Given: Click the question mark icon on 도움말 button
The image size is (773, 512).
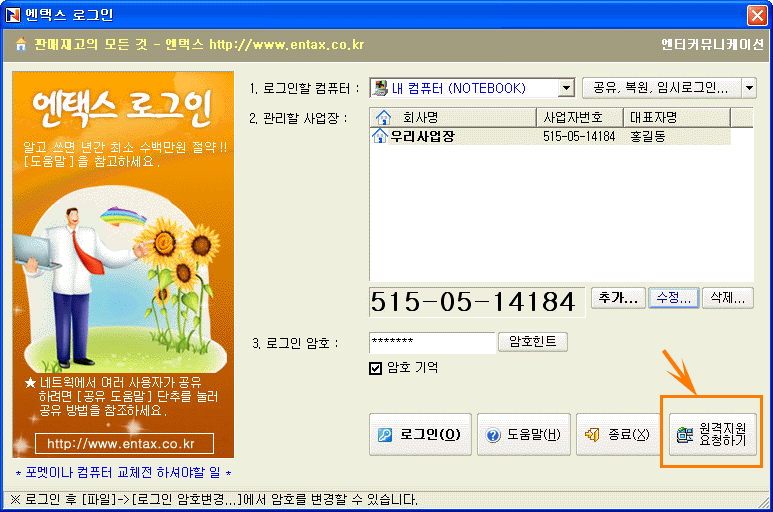Looking at the screenshot, I should [x=492, y=435].
